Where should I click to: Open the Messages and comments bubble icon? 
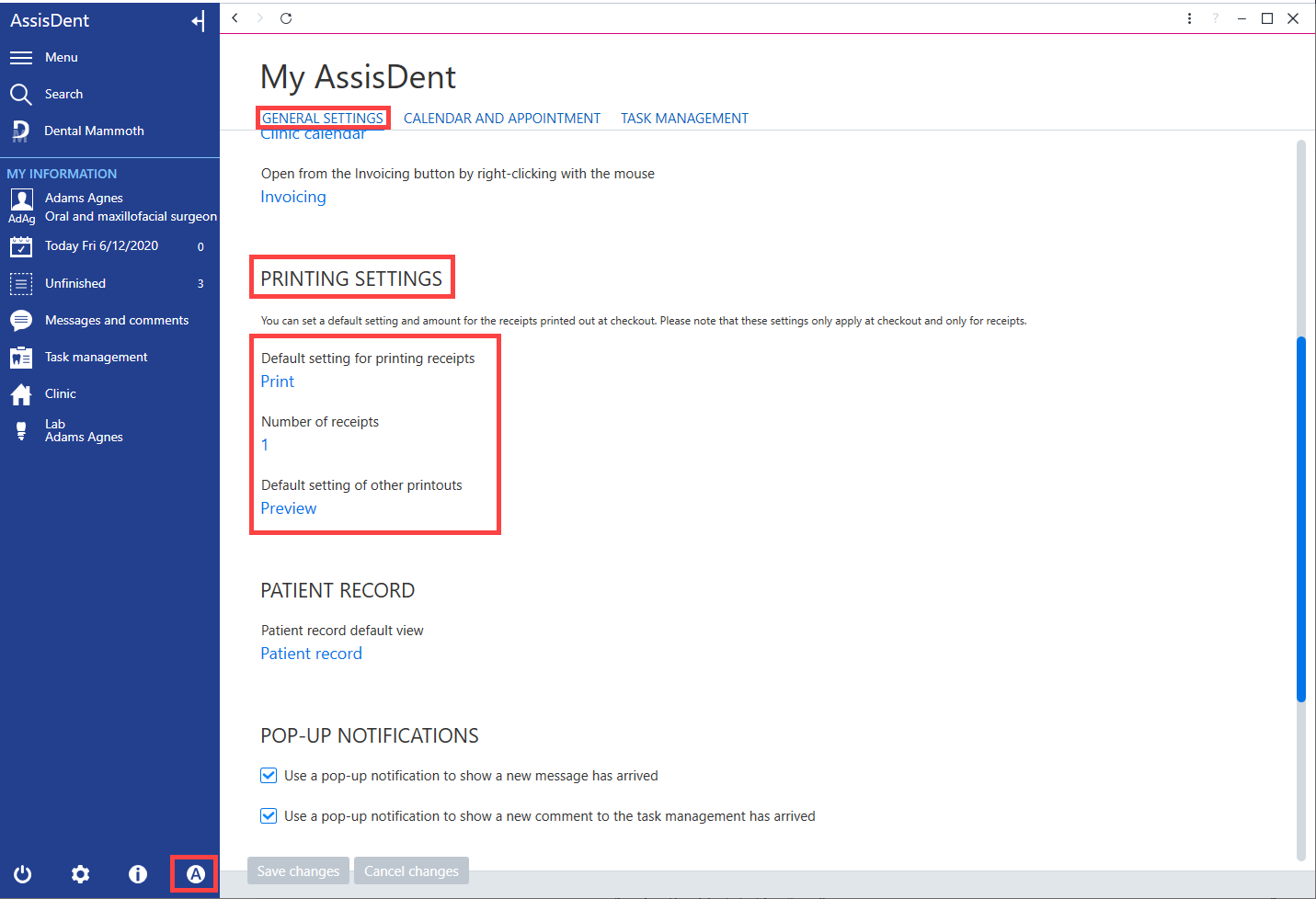pos(21,321)
